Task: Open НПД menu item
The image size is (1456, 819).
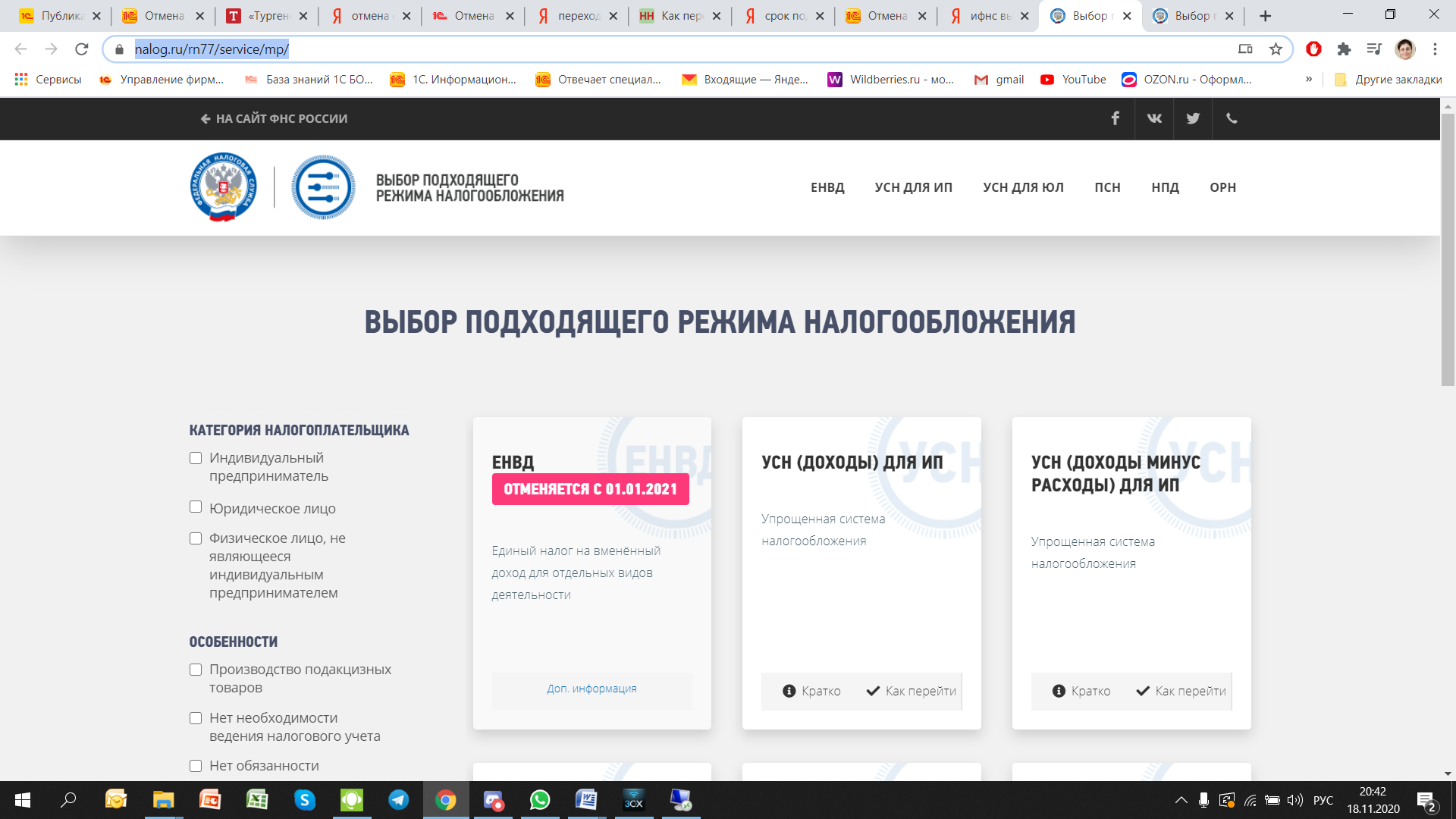Action: 1165,187
